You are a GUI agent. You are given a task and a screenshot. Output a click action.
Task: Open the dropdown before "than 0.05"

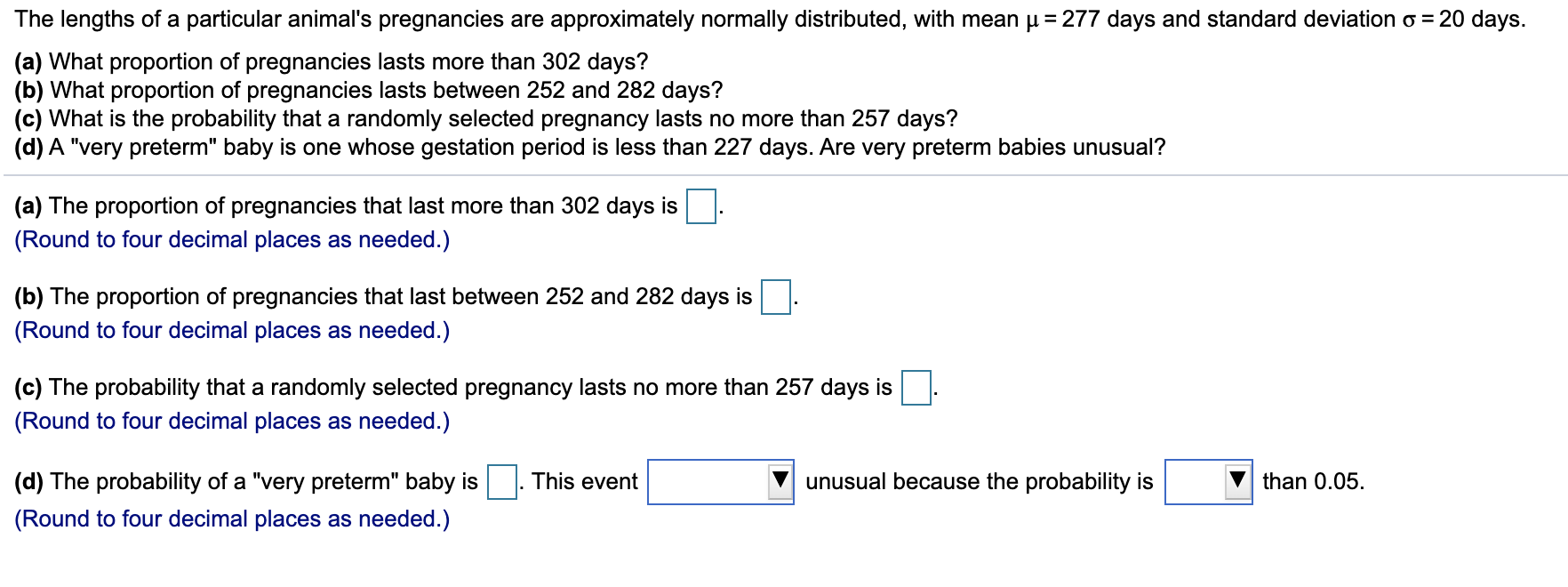pos(1209,482)
